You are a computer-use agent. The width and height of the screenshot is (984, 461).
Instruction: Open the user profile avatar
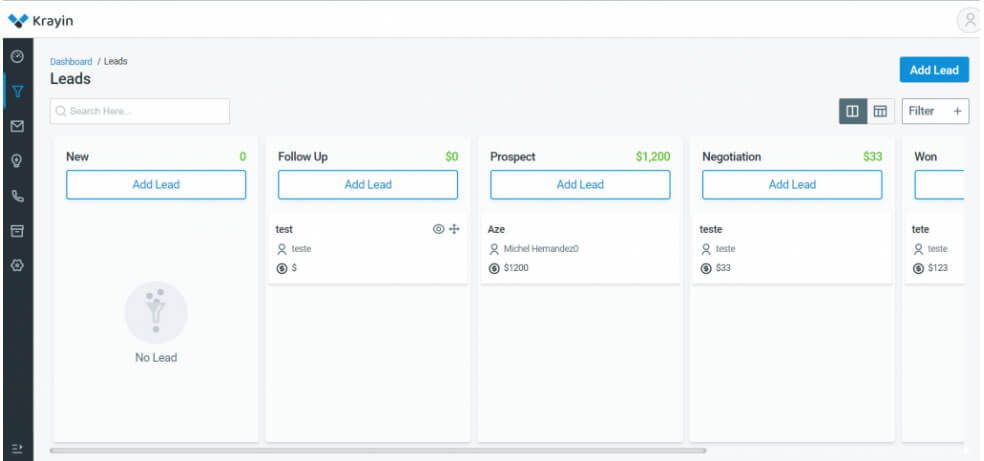(x=969, y=20)
